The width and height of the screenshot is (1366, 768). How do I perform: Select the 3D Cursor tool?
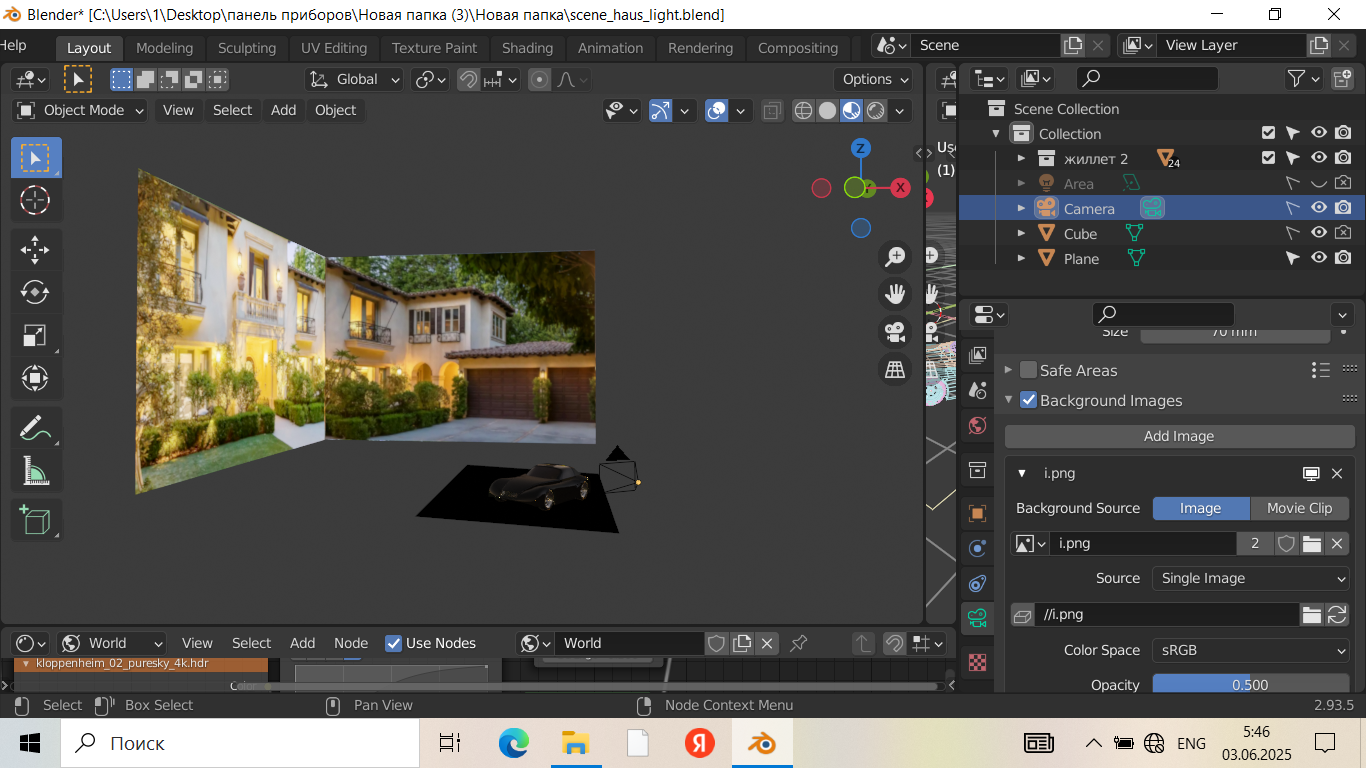pyautogui.click(x=35, y=200)
